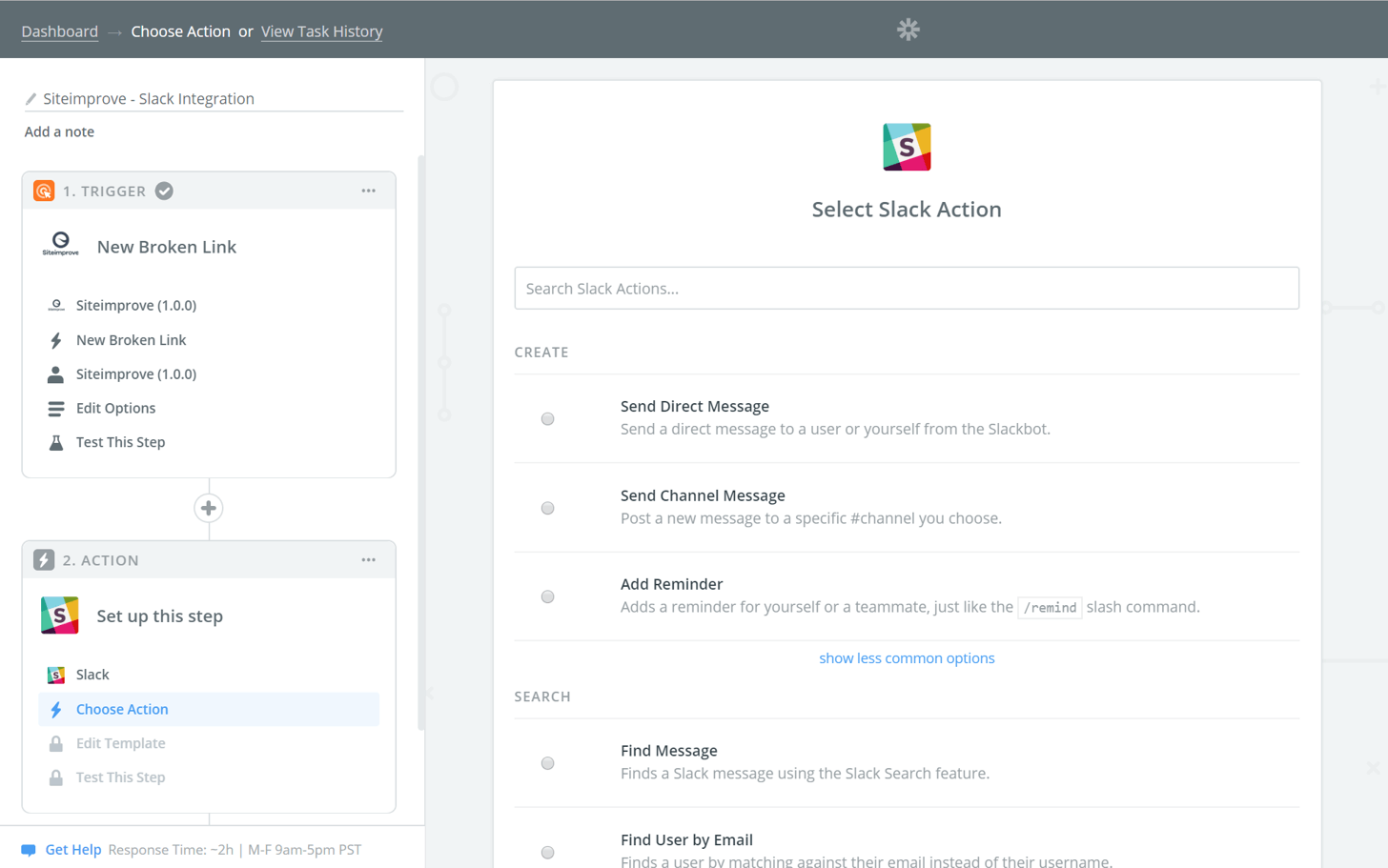Open View Task History link
This screenshot has height=868, width=1388.
pyautogui.click(x=321, y=31)
